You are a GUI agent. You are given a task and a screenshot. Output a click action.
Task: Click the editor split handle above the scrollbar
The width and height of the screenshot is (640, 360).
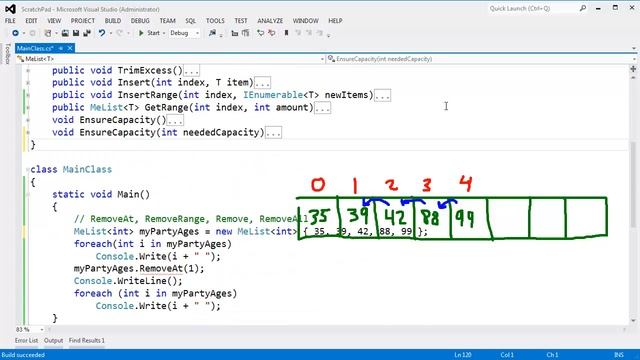pyautogui.click(x=633, y=69)
